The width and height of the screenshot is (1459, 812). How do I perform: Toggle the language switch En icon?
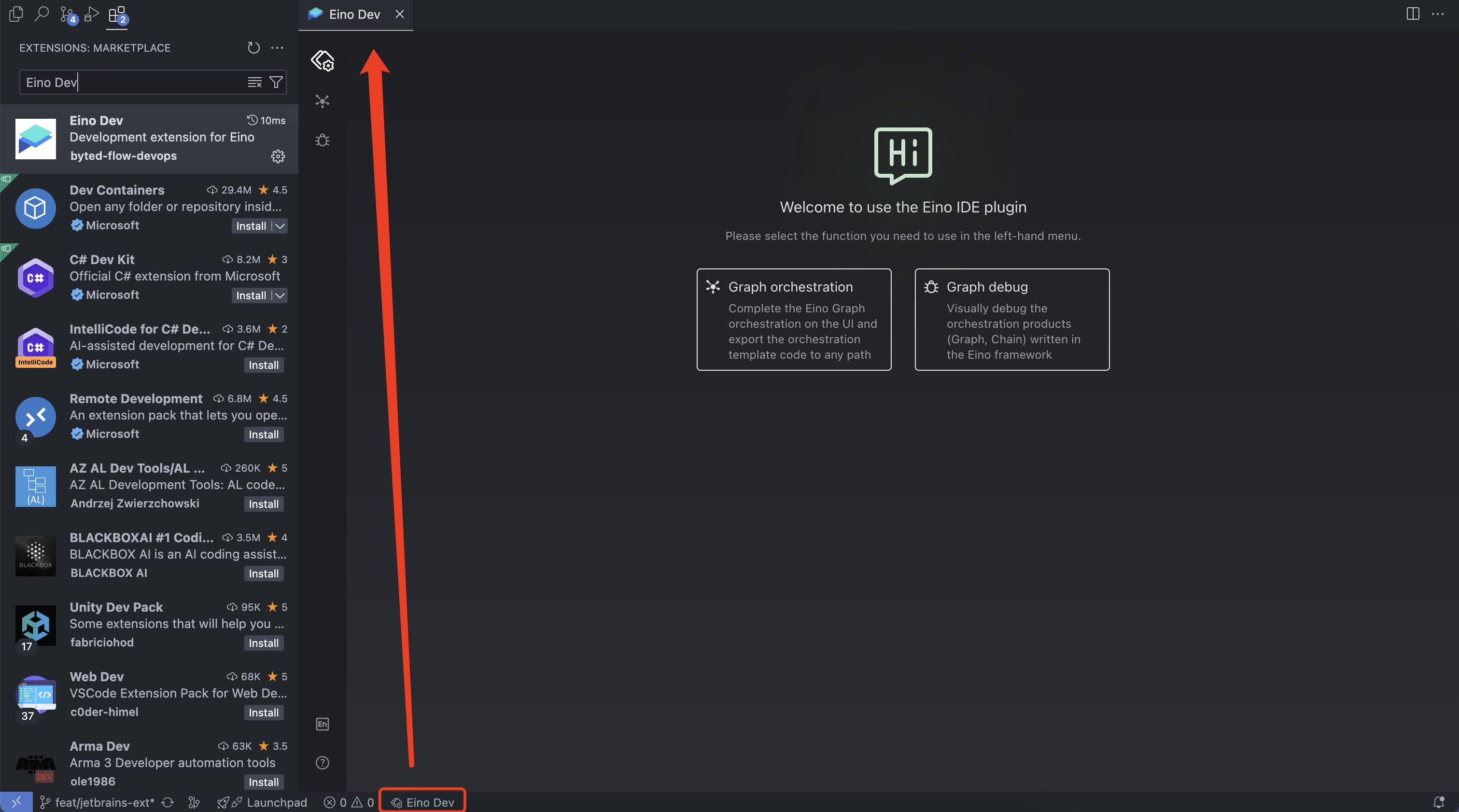(323, 724)
